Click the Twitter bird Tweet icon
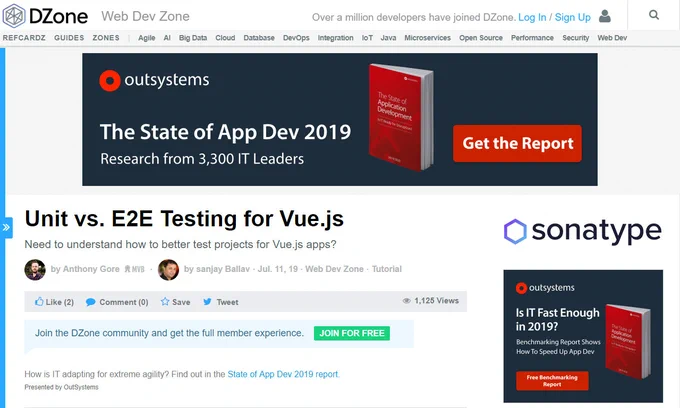Viewport: 680px width, 408px height. pyautogui.click(x=207, y=302)
